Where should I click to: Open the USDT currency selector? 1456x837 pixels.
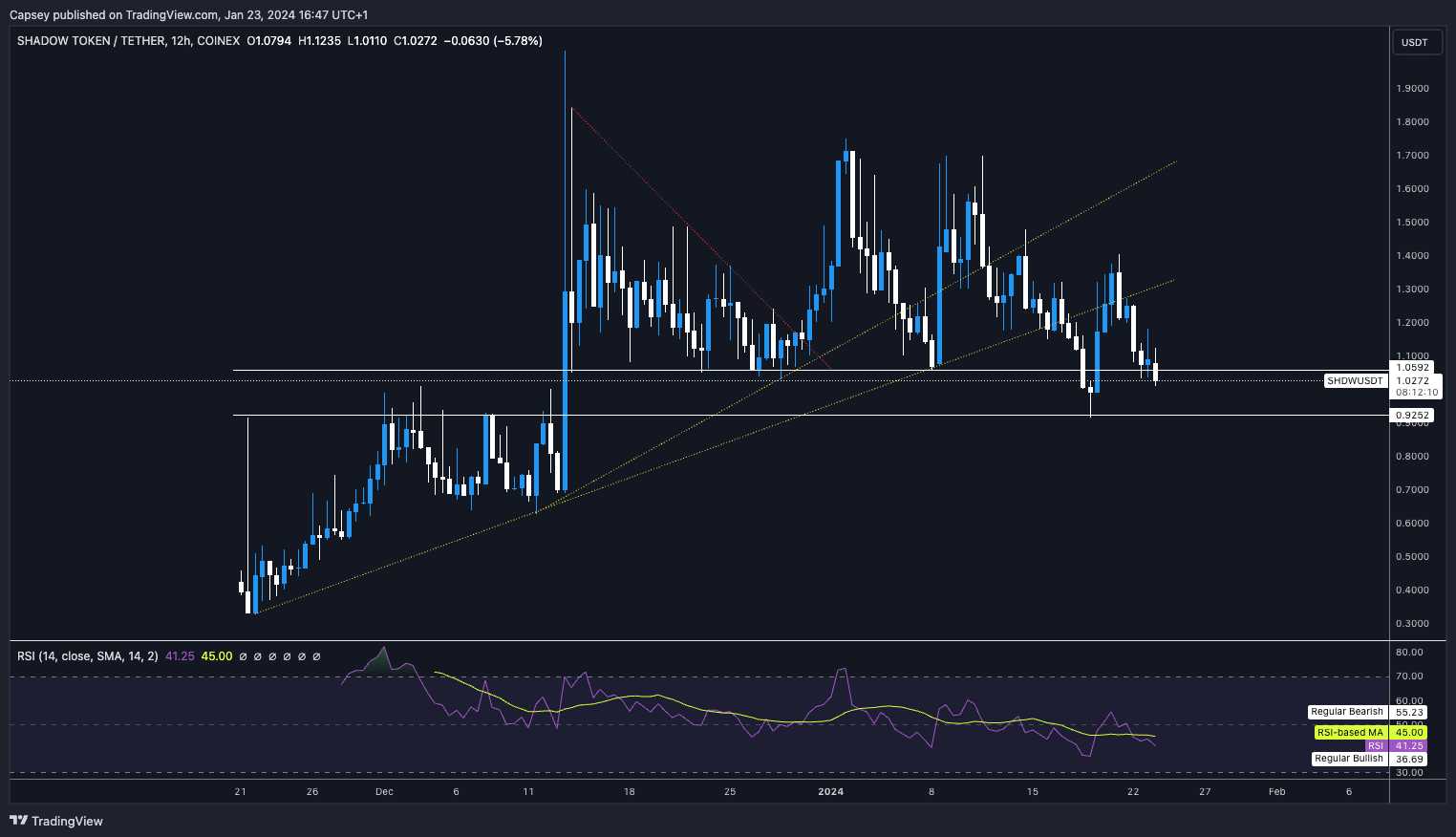pyautogui.click(x=1414, y=42)
